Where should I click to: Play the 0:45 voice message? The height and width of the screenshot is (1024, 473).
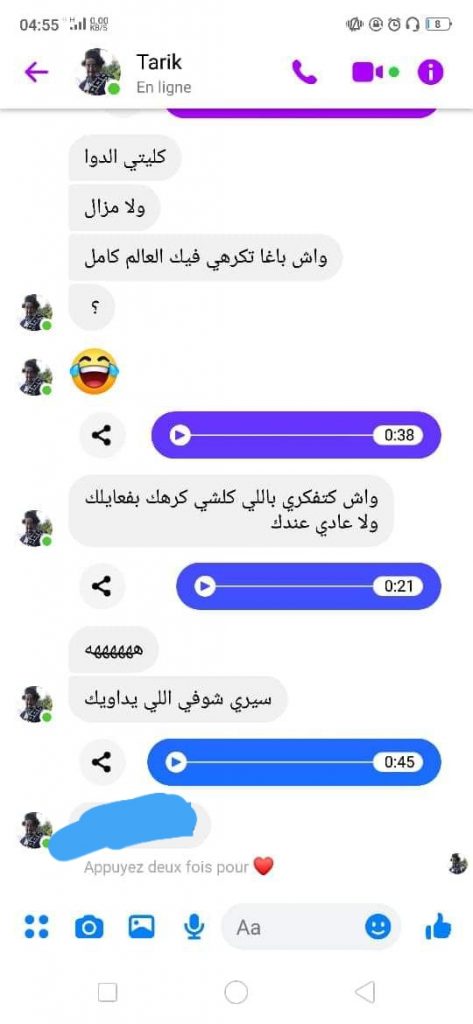175,762
